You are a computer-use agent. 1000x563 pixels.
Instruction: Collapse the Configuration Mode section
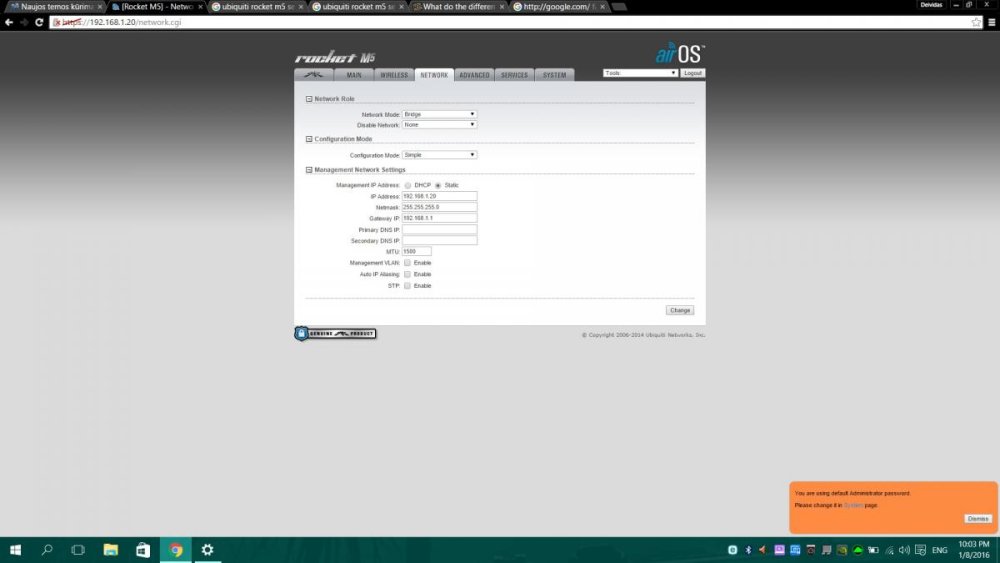pyautogui.click(x=309, y=139)
